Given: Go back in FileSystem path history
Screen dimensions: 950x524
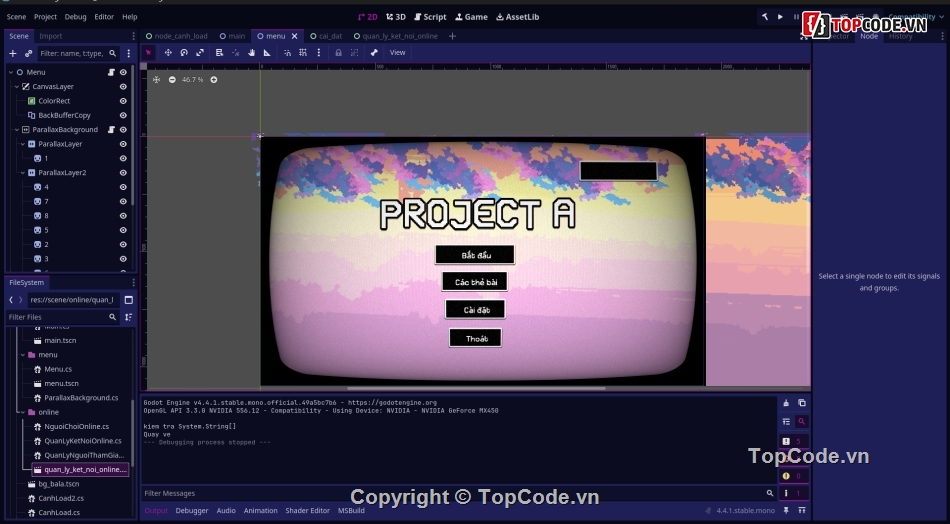Looking at the screenshot, I should pyautogui.click(x=11, y=300).
